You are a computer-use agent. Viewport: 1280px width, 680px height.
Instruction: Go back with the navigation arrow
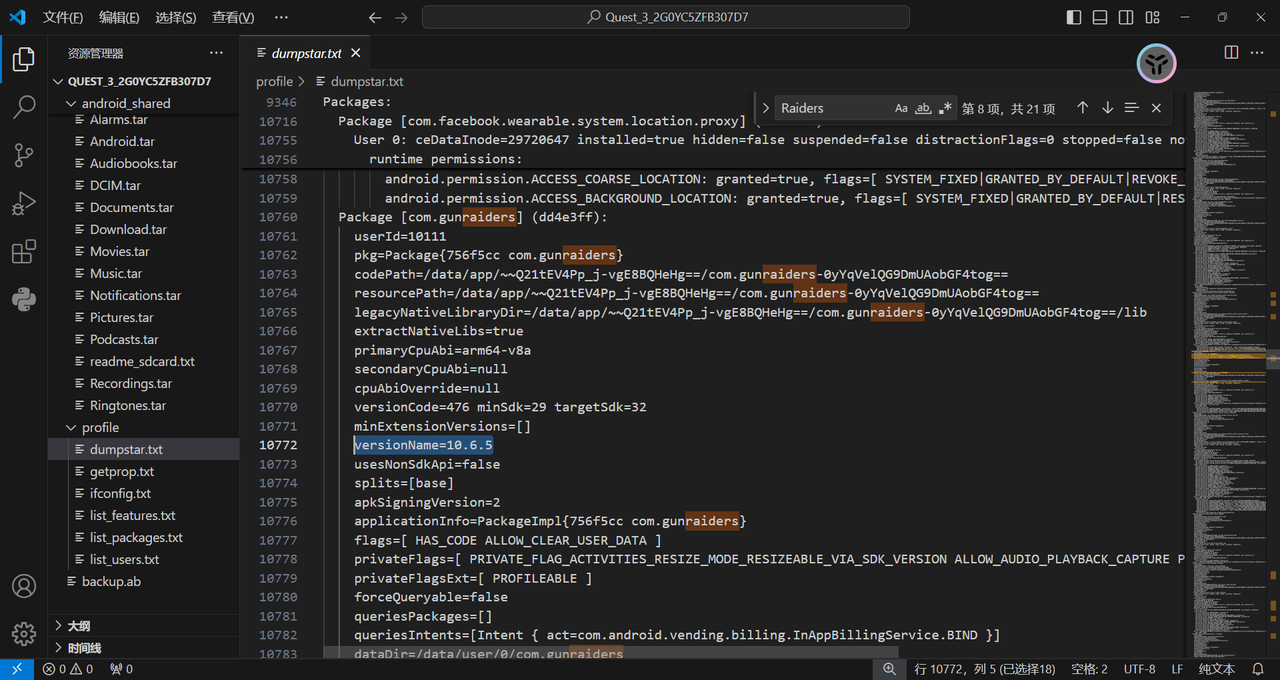click(x=375, y=17)
